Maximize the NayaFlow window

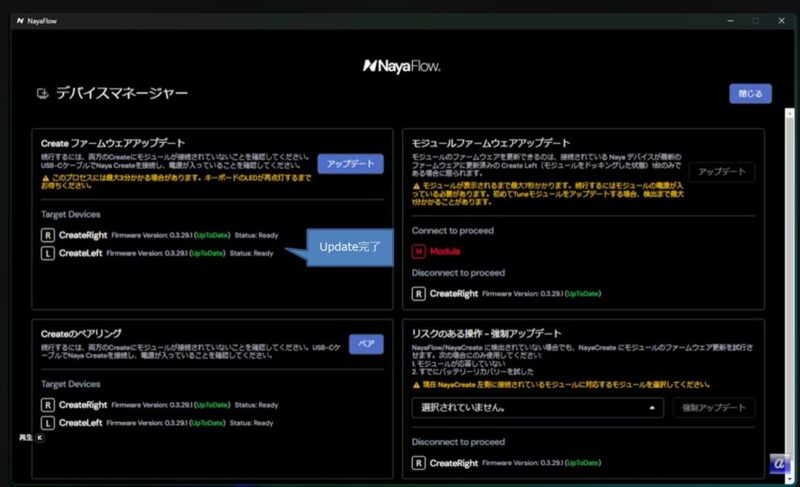coord(754,20)
